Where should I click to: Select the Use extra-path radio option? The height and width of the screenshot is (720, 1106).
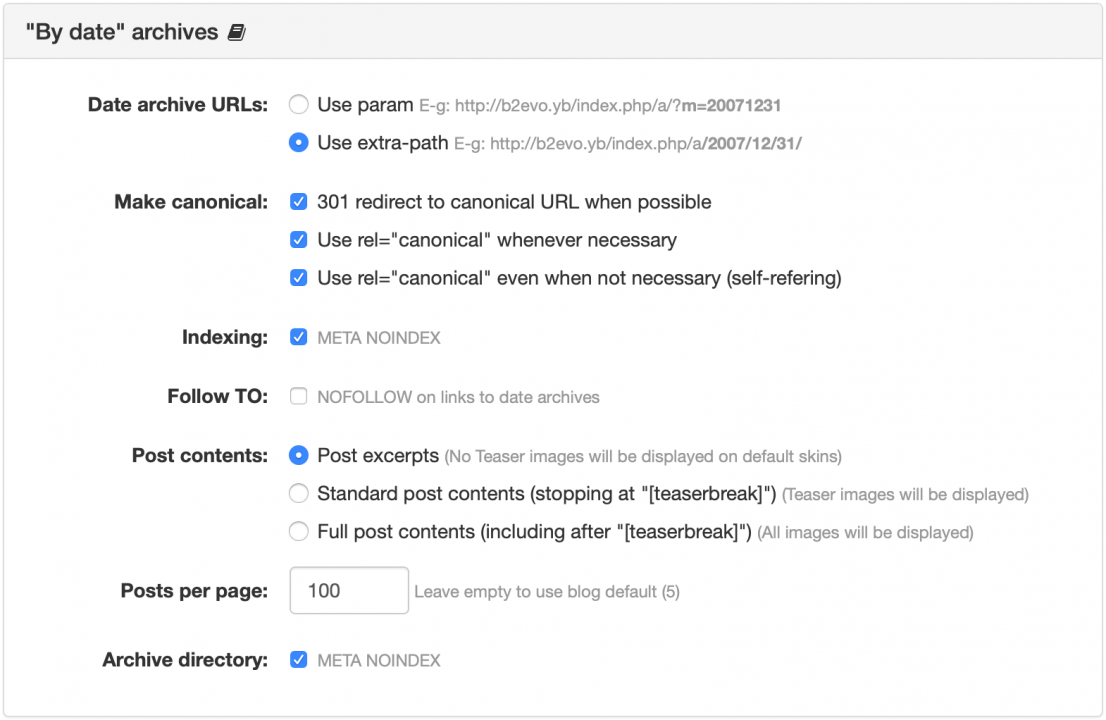tap(298, 142)
